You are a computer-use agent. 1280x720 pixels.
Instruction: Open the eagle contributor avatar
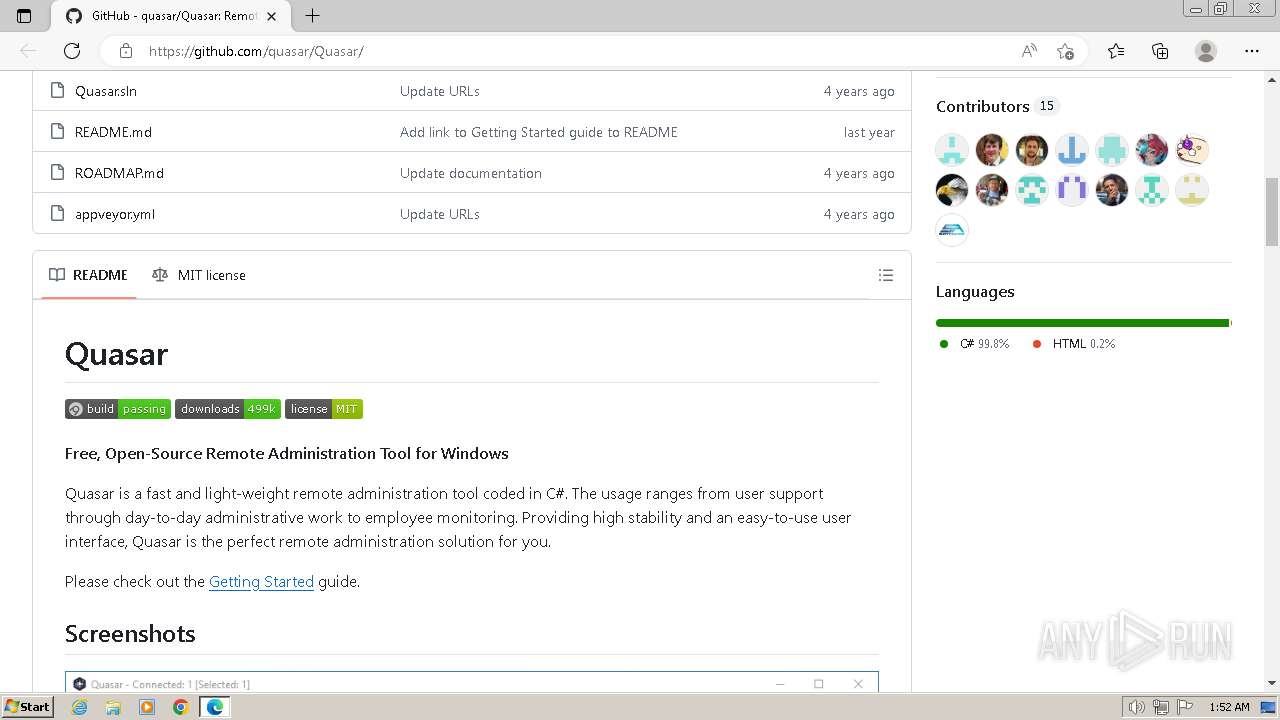pos(952,190)
